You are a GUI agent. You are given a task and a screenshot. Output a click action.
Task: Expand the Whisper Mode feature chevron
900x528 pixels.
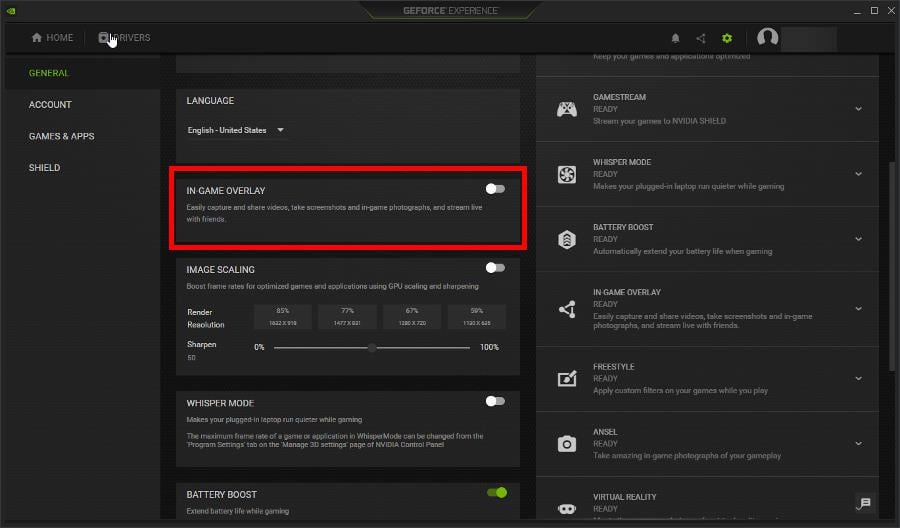tap(858, 174)
